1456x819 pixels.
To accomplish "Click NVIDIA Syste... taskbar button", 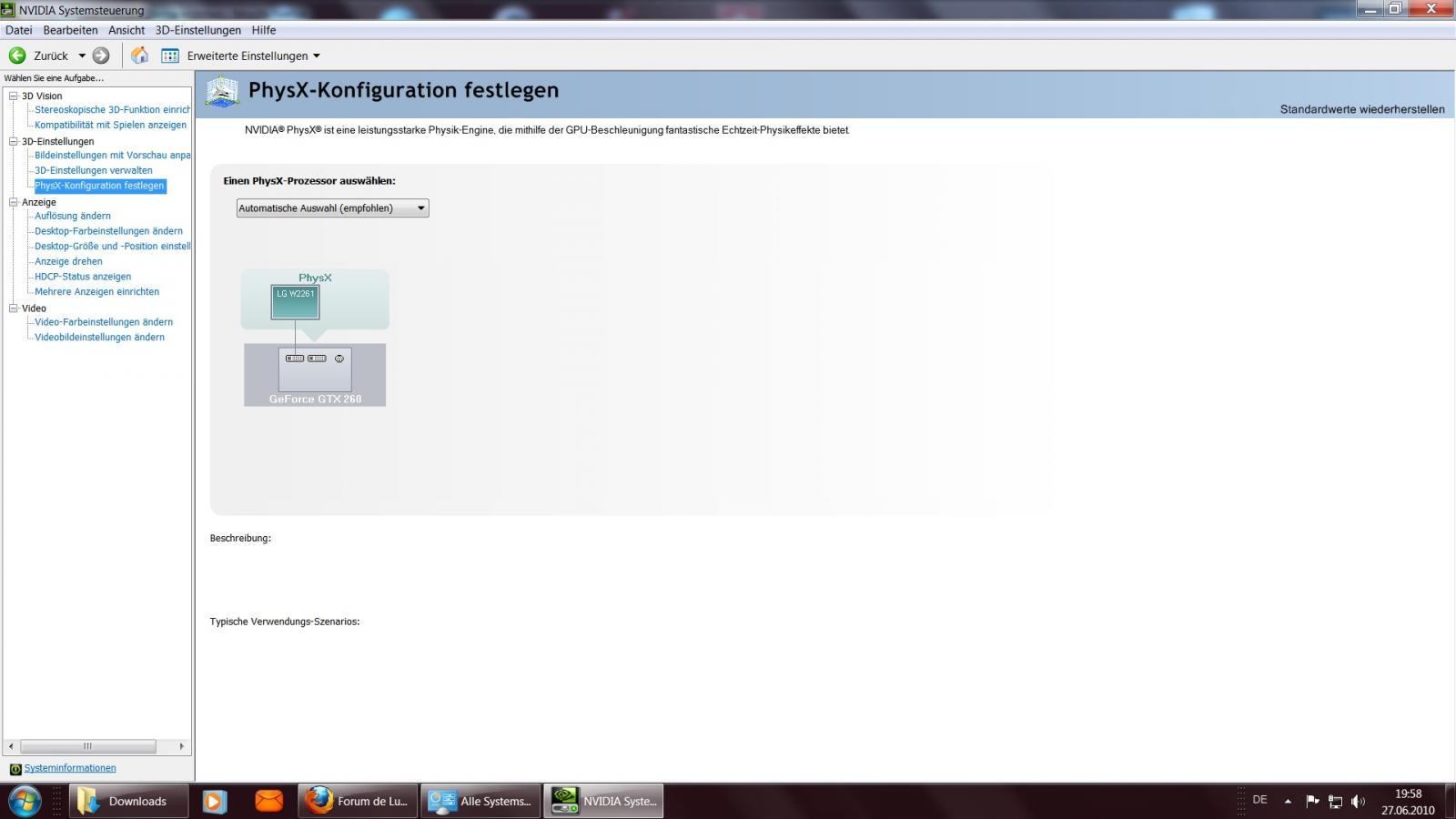I will click(603, 801).
